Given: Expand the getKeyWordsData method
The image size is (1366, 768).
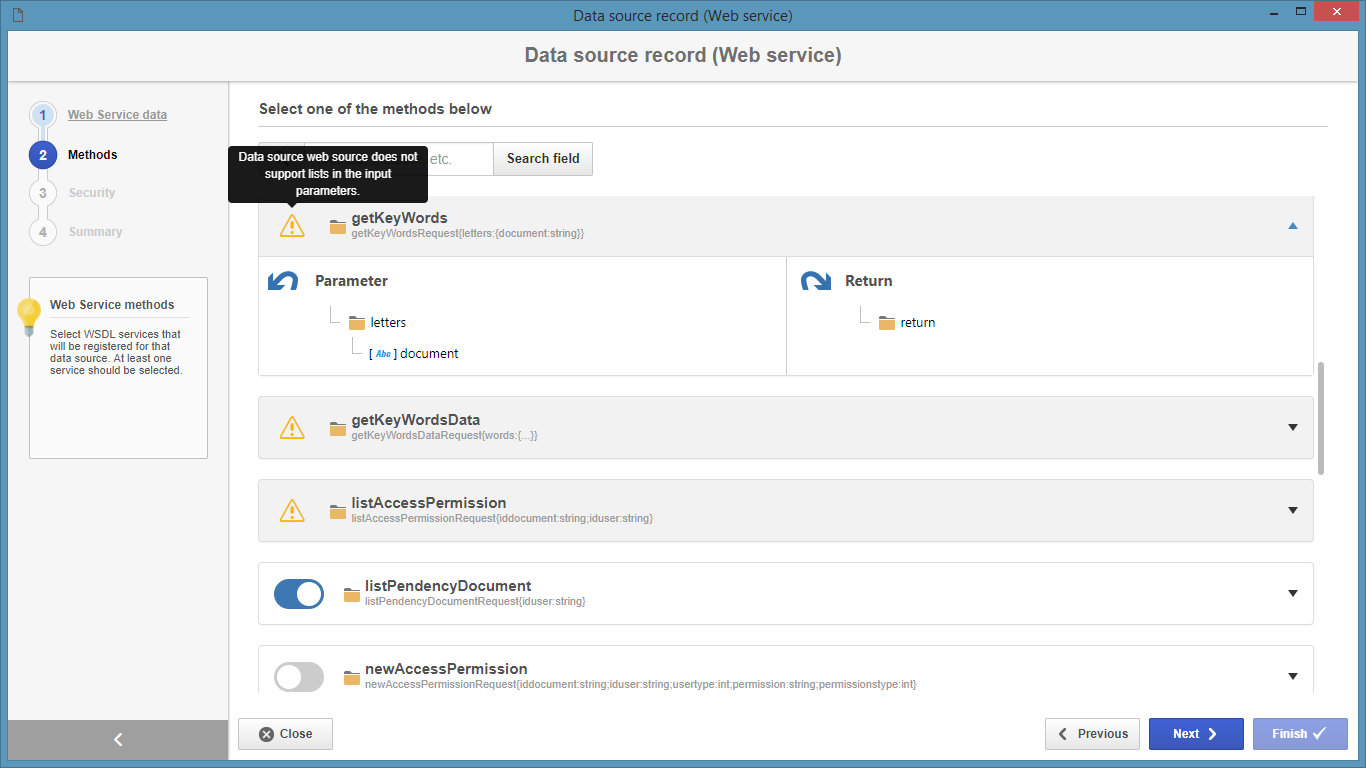Looking at the screenshot, I should (1292, 428).
